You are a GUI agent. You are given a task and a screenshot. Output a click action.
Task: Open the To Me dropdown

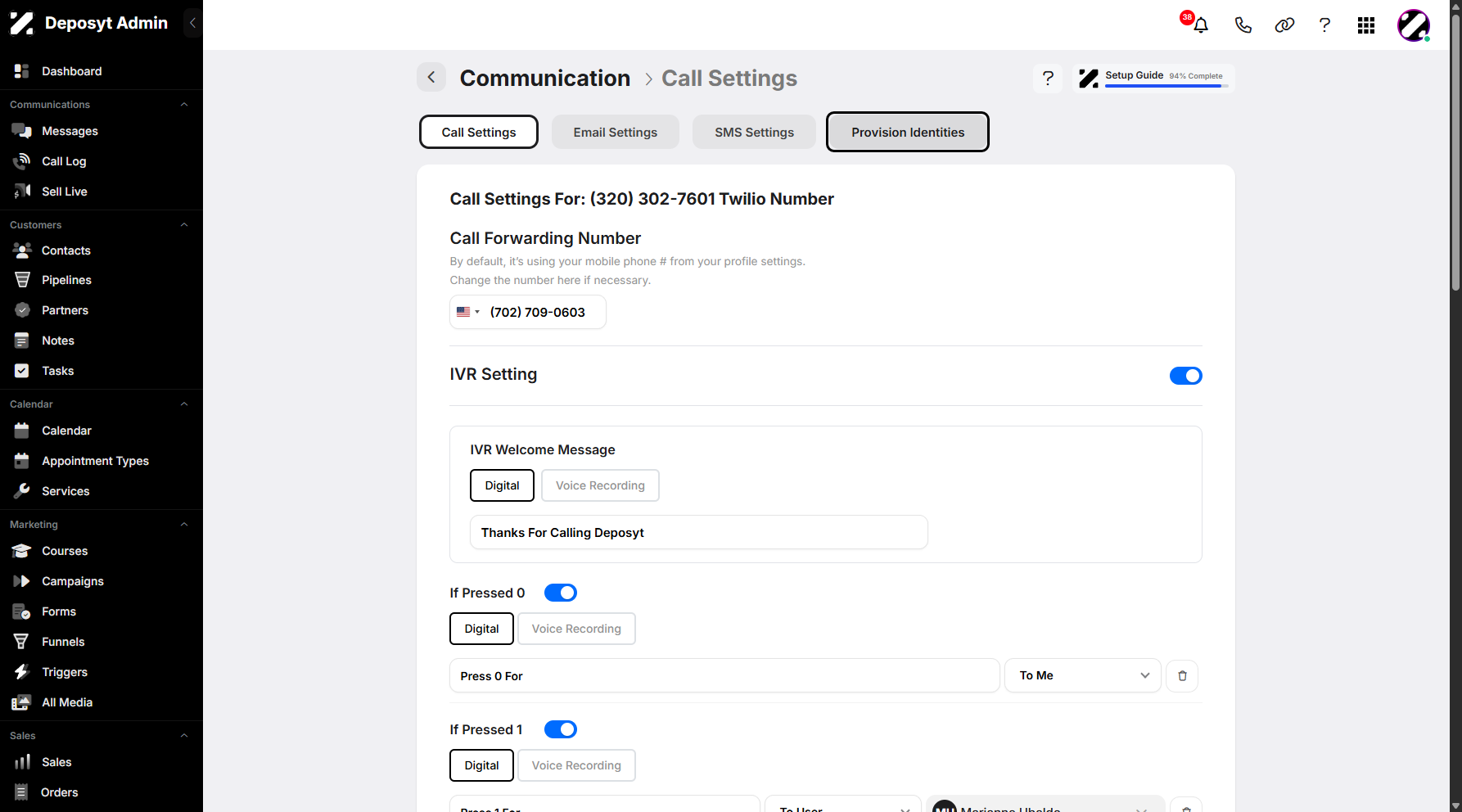[1082, 675]
